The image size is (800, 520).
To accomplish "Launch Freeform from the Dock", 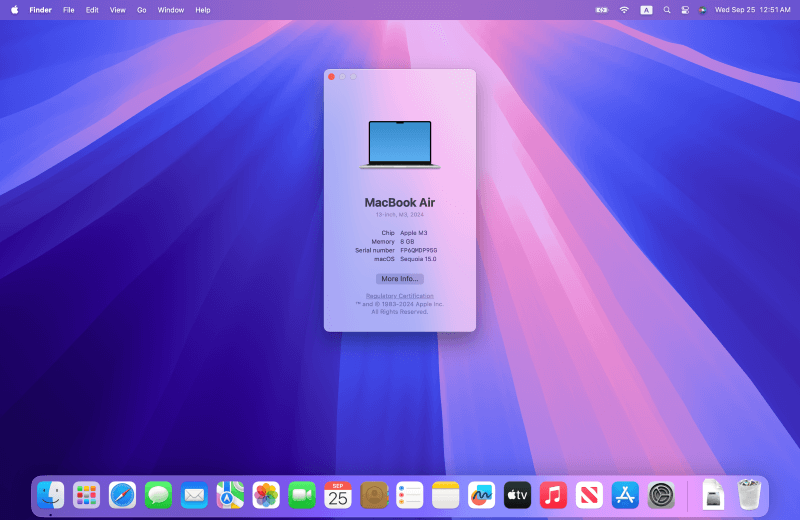I will 482,495.
